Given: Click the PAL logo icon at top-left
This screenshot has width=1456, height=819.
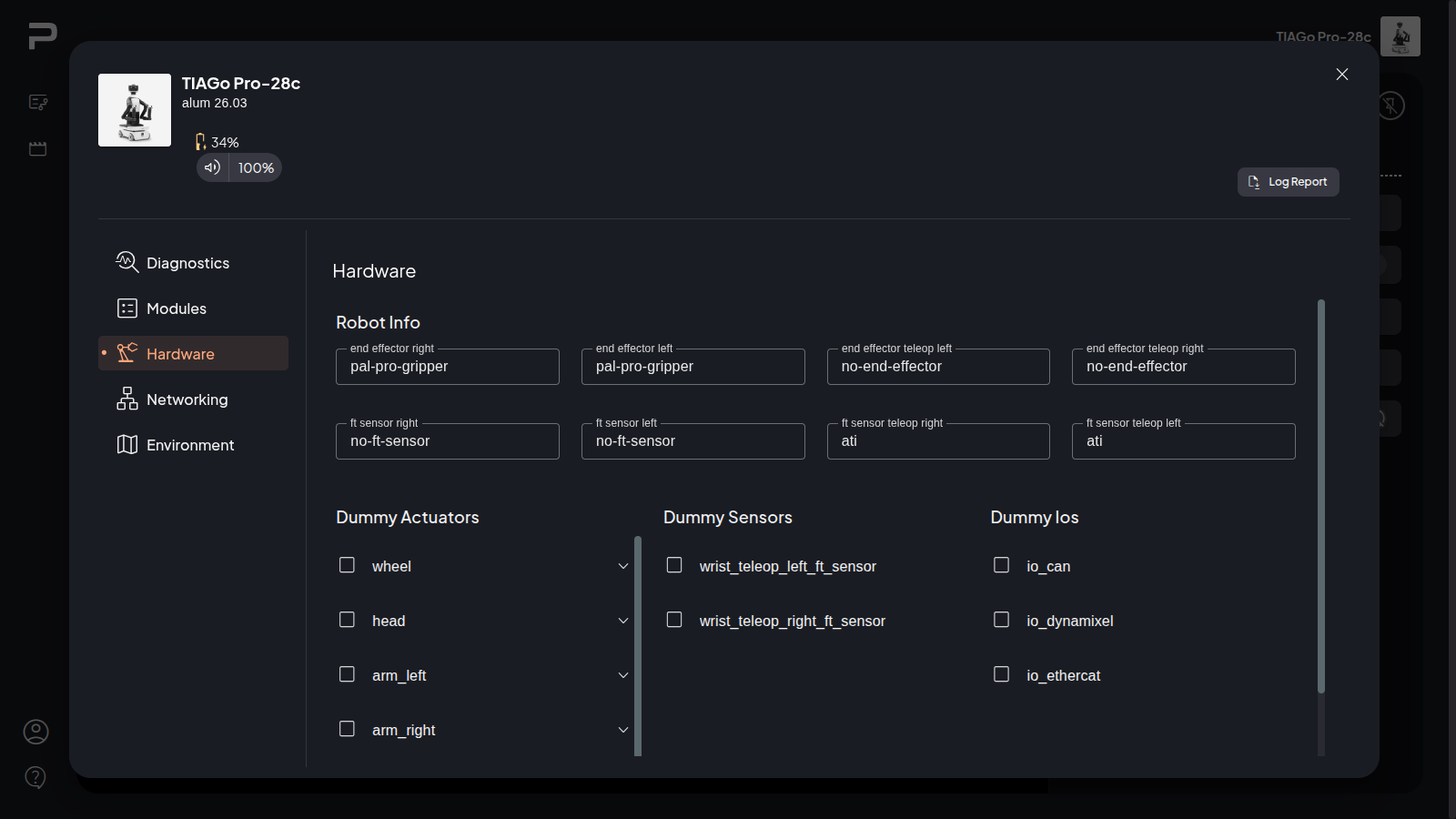Looking at the screenshot, I should [43, 35].
